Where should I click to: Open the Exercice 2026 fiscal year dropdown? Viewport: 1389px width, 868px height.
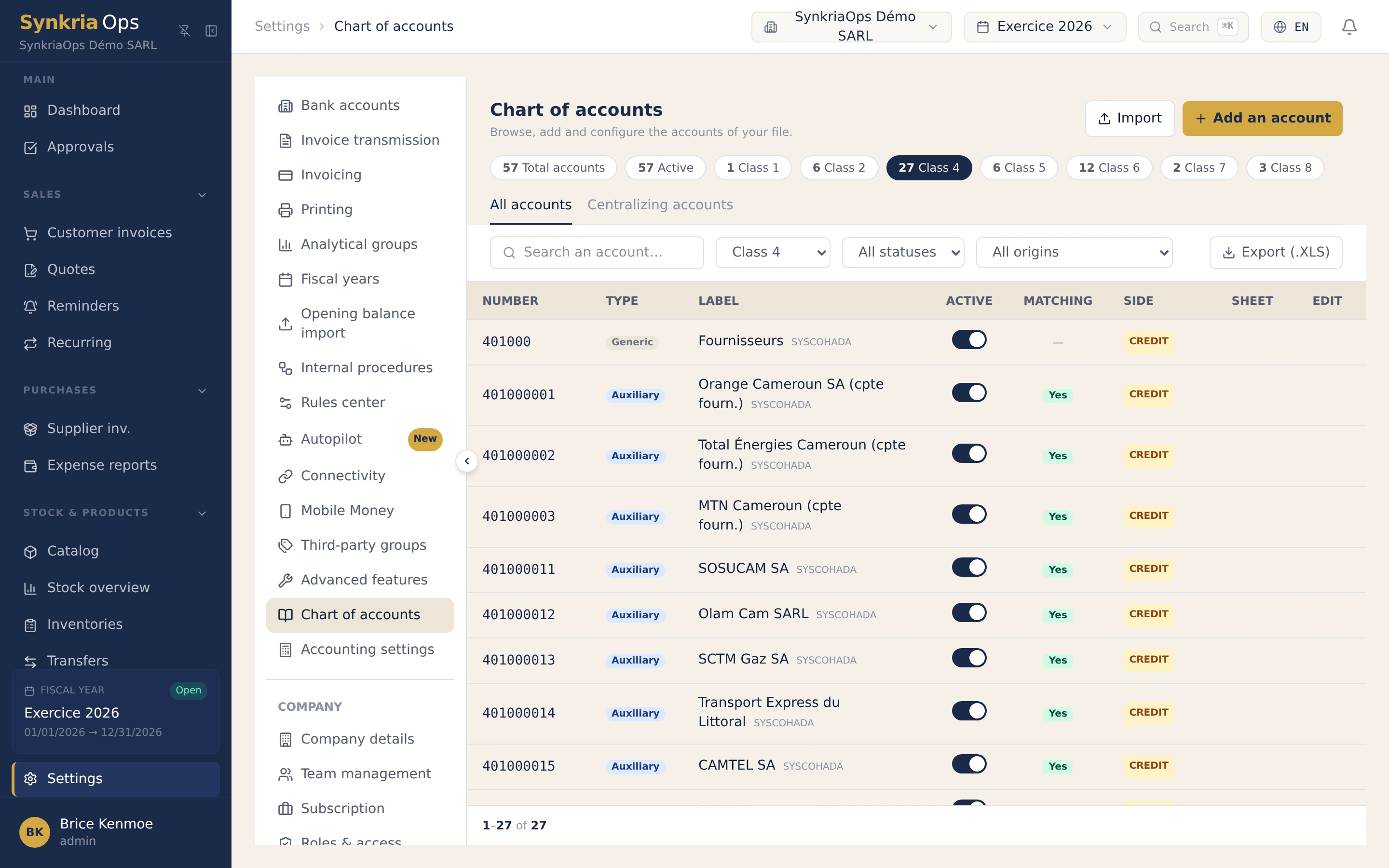(1044, 27)
